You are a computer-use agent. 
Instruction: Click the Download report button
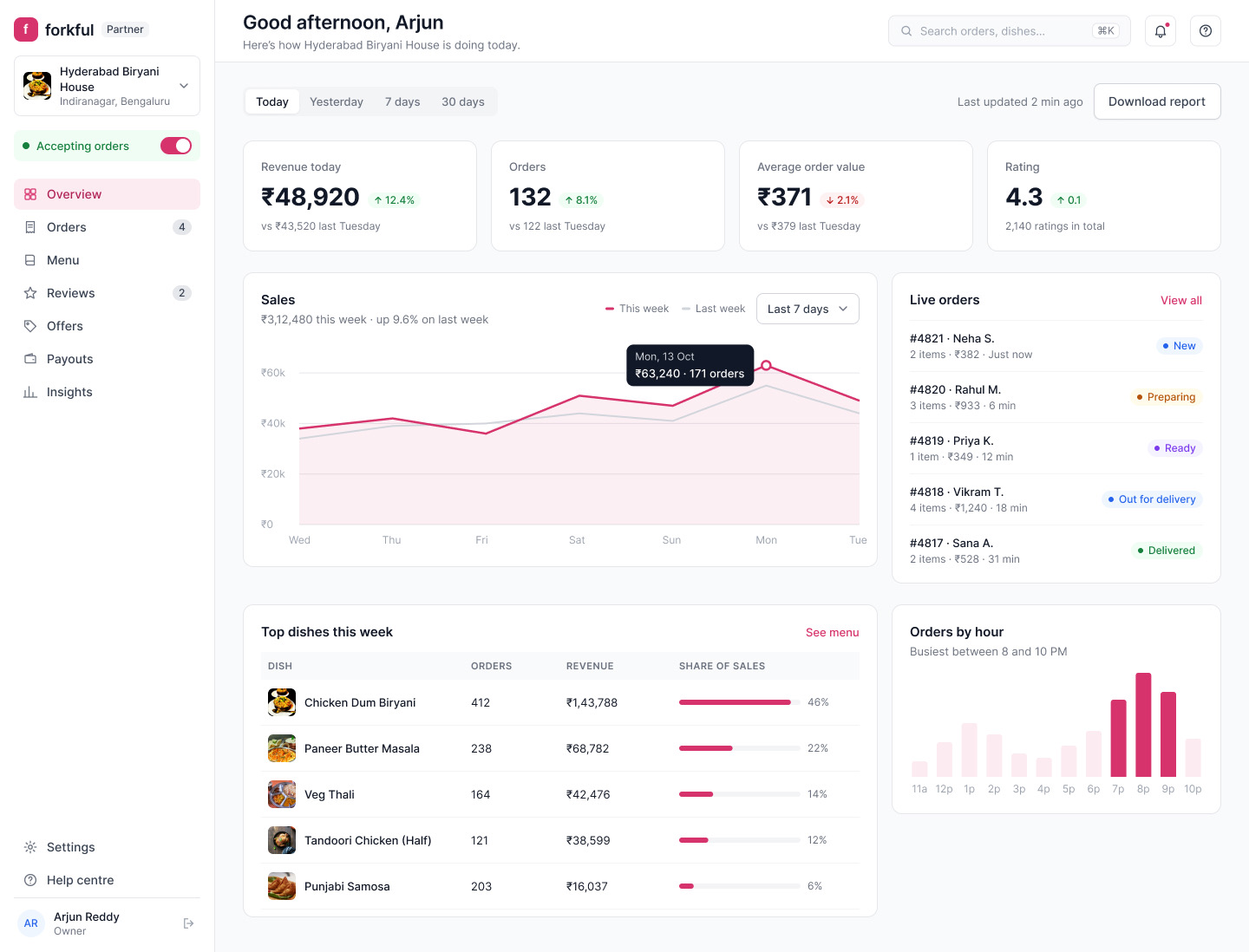[1157, 101]
